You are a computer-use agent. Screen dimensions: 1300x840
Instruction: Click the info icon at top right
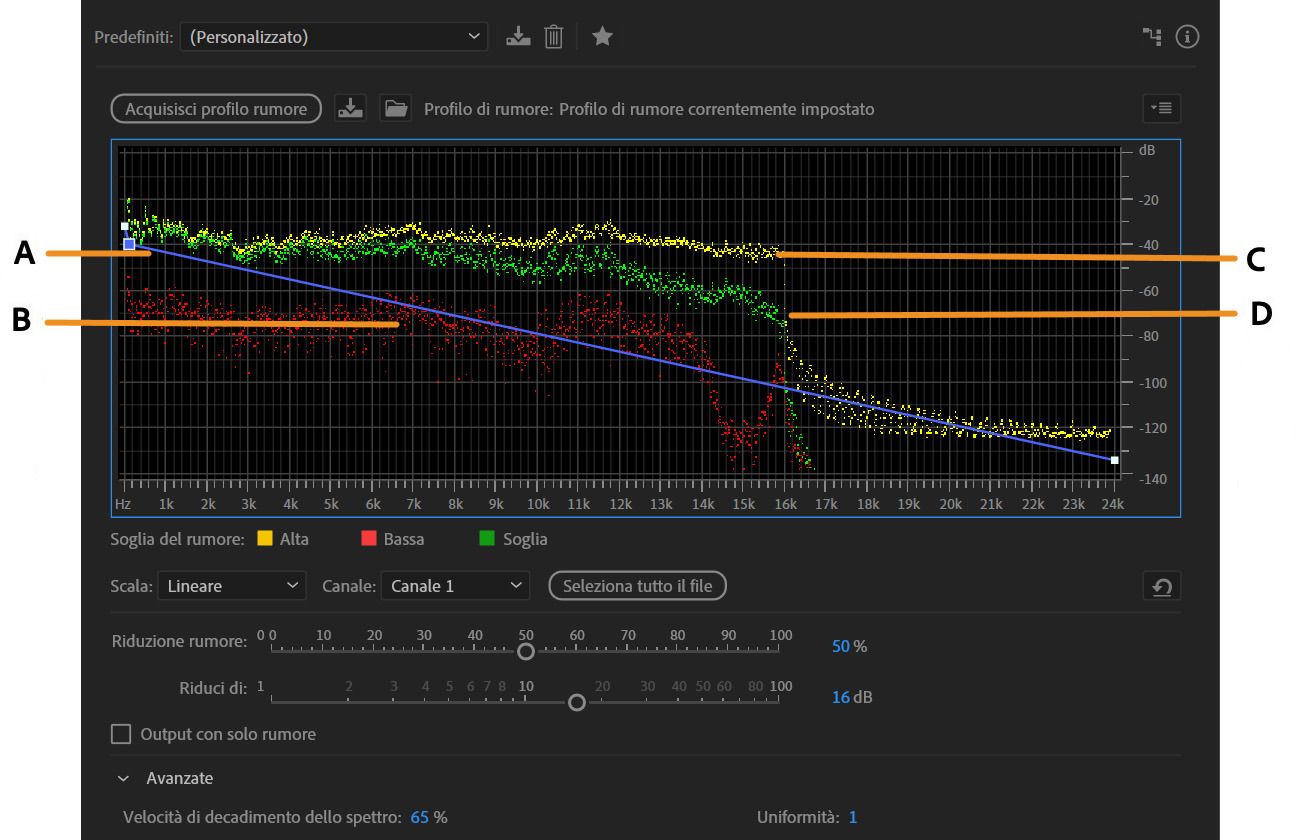(1187, 37)
